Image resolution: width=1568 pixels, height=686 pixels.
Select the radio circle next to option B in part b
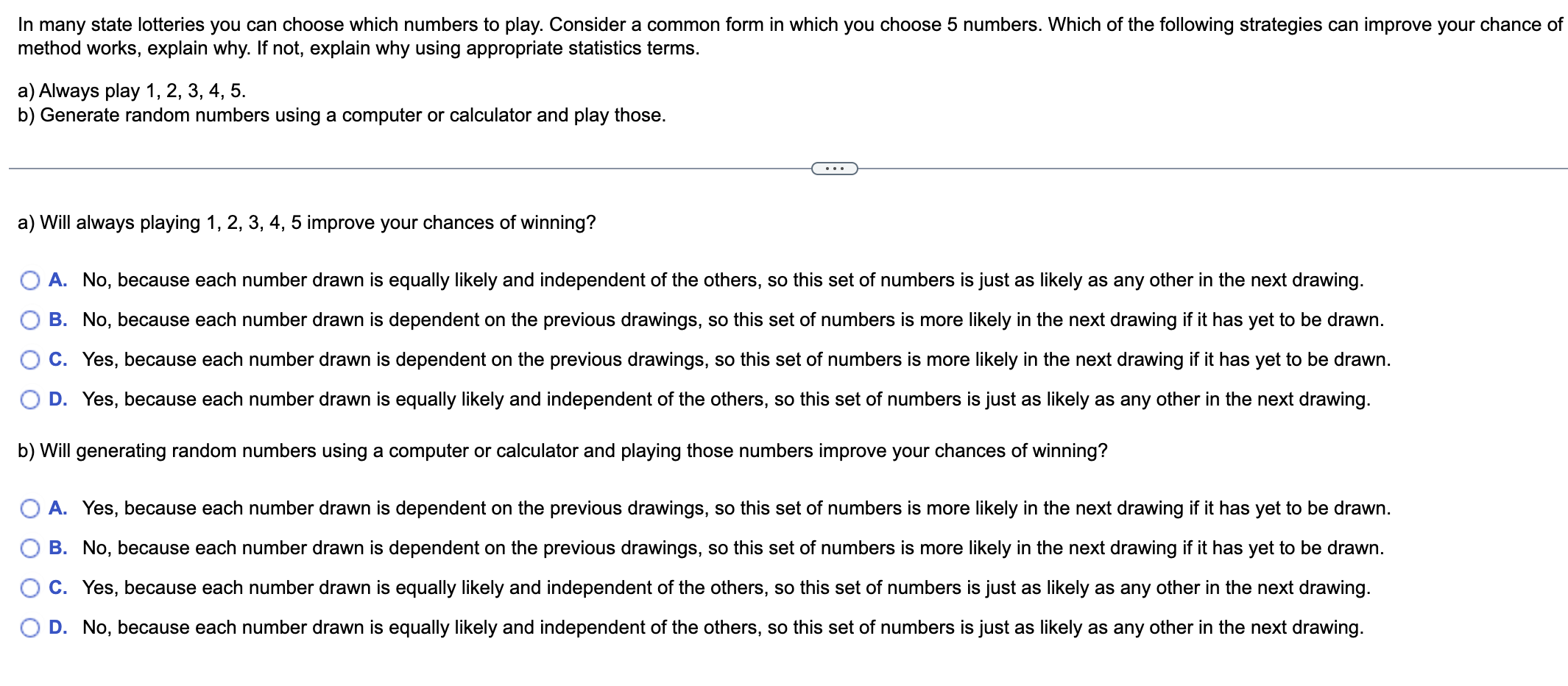(29, 548)
